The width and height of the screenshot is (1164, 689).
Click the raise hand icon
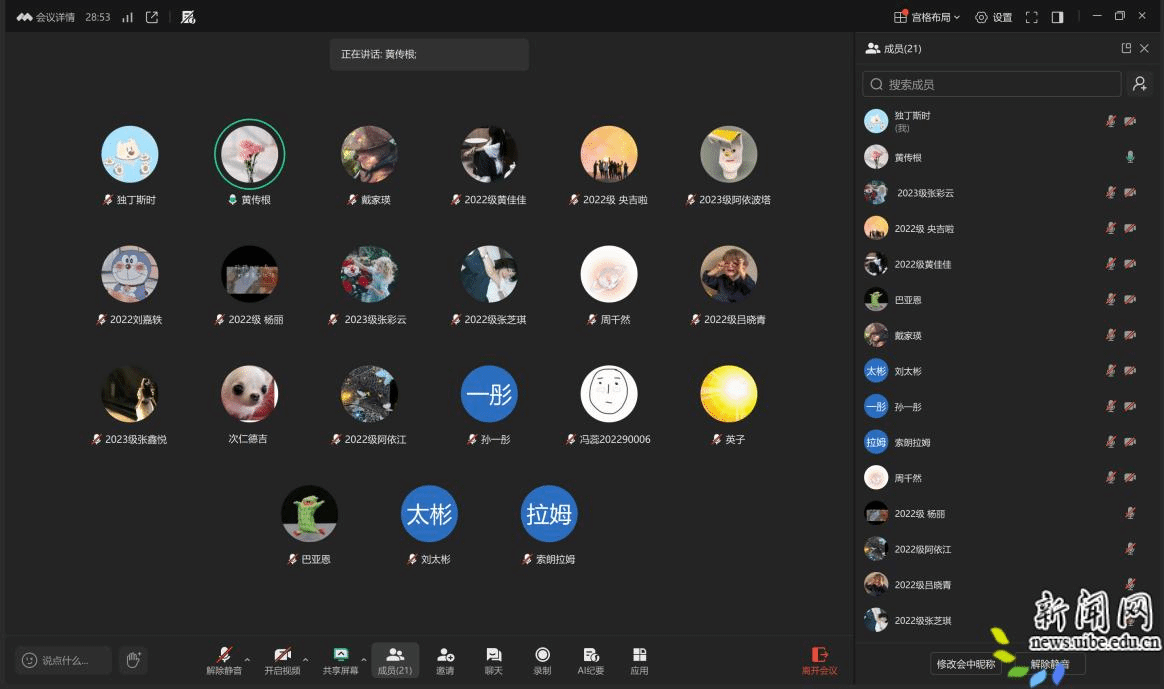[x=133, y=660]
